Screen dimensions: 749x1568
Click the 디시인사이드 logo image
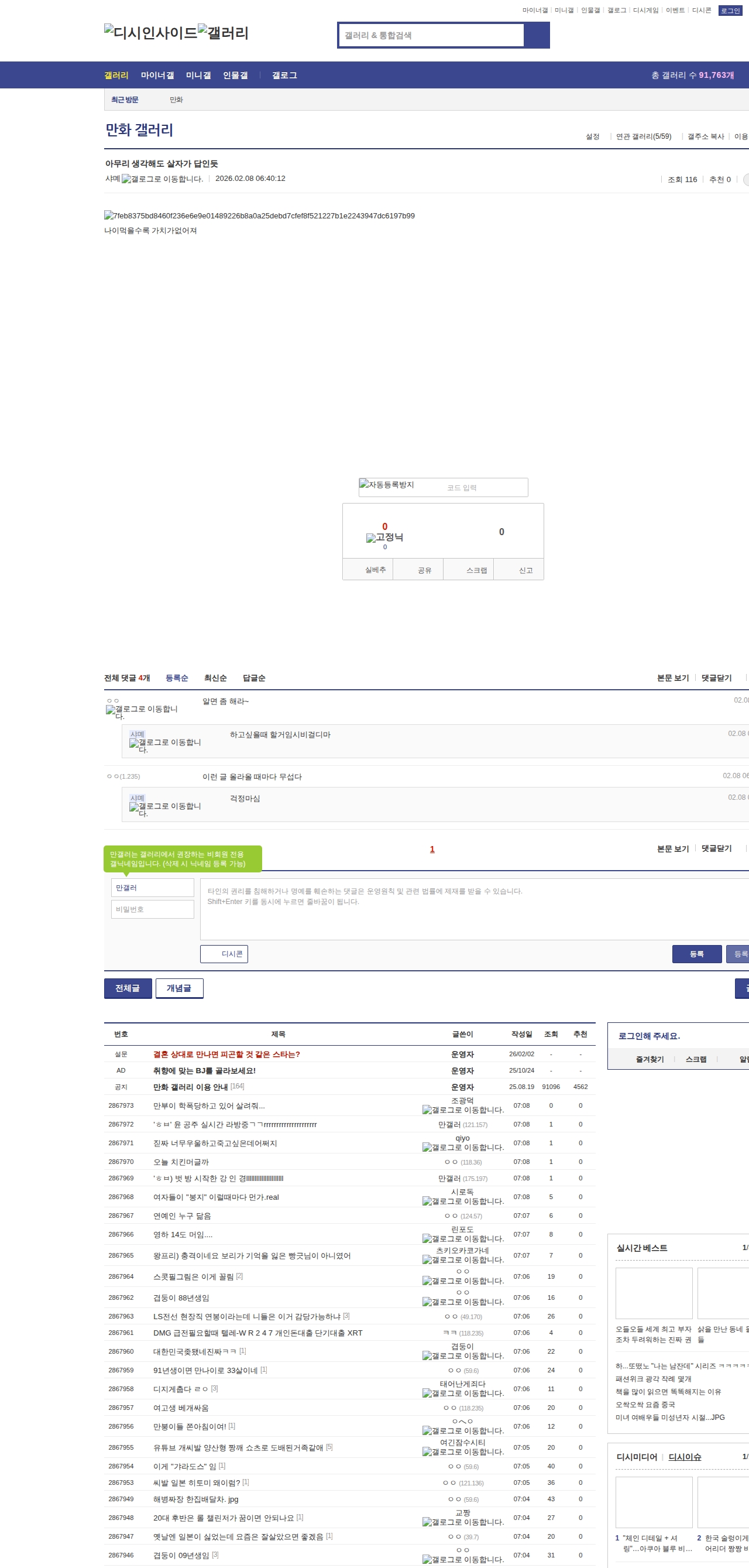(150, 33)
